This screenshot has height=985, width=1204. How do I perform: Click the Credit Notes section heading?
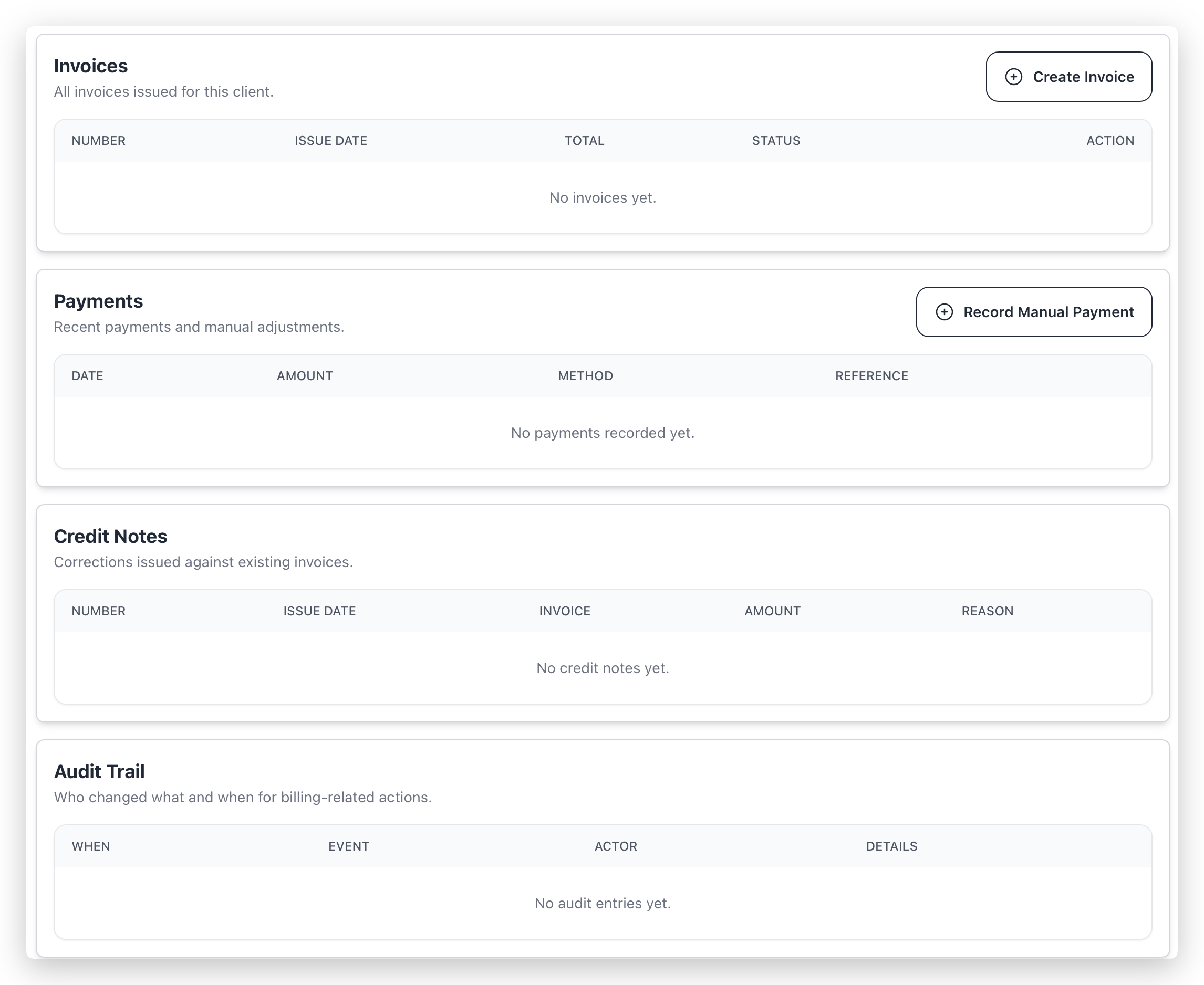(x=110, y=536)
